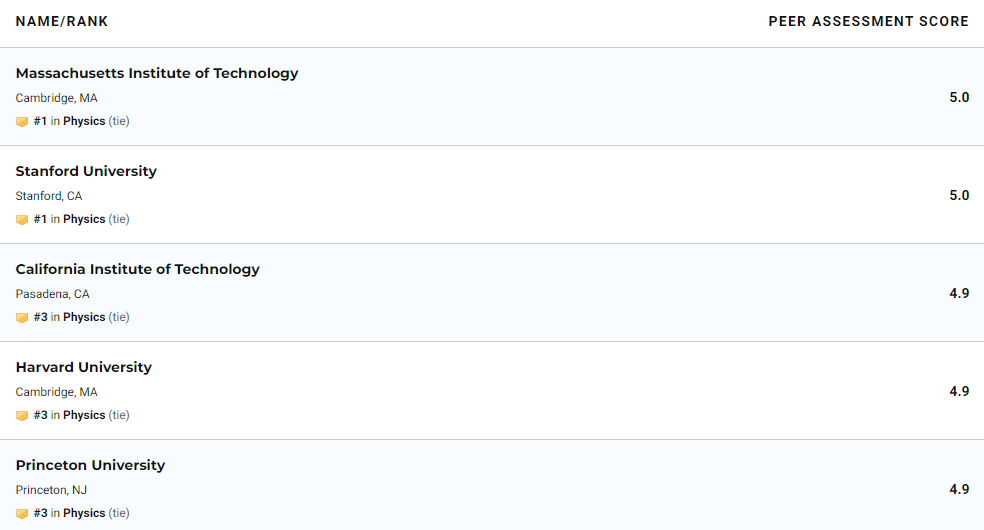Click the Physics link under Princeton, NJ

point(84,513)
